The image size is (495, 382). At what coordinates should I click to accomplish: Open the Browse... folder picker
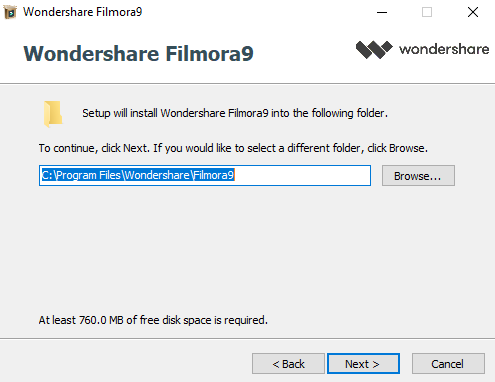(418, 176)
